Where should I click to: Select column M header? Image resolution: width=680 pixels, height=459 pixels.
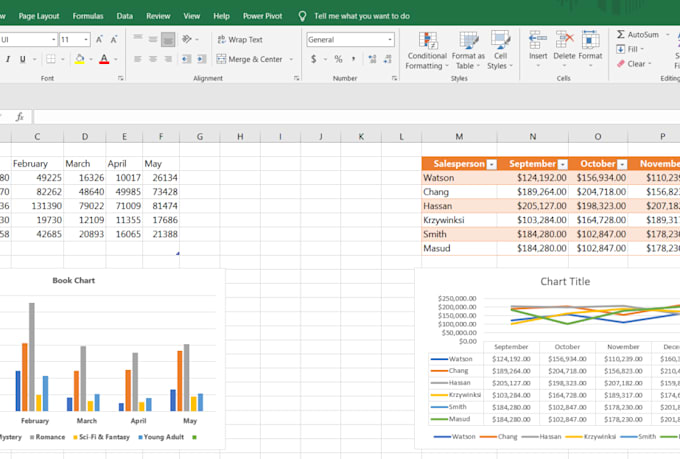[459, 137]
